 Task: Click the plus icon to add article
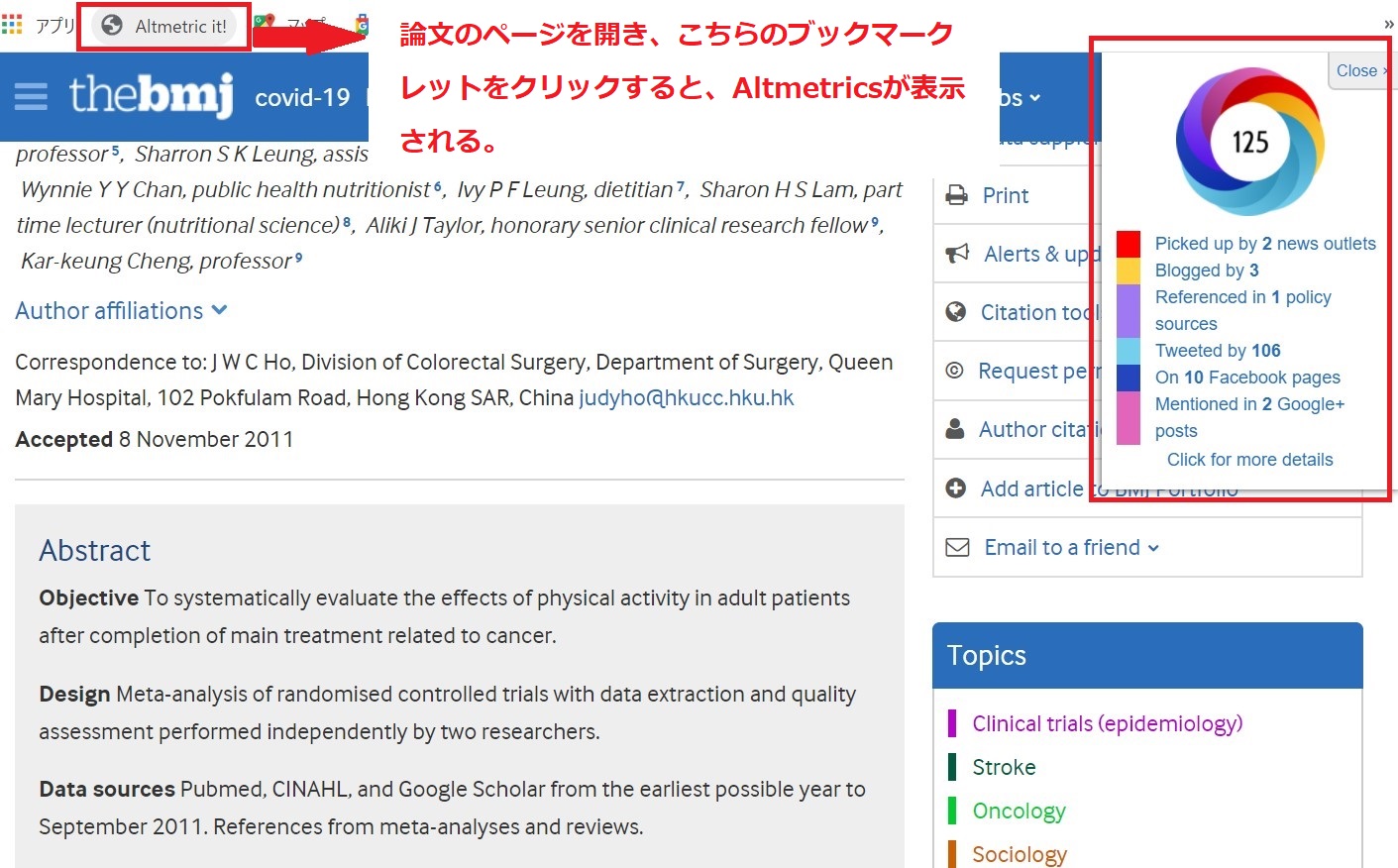pyautogui.click(x=955, y=488)
